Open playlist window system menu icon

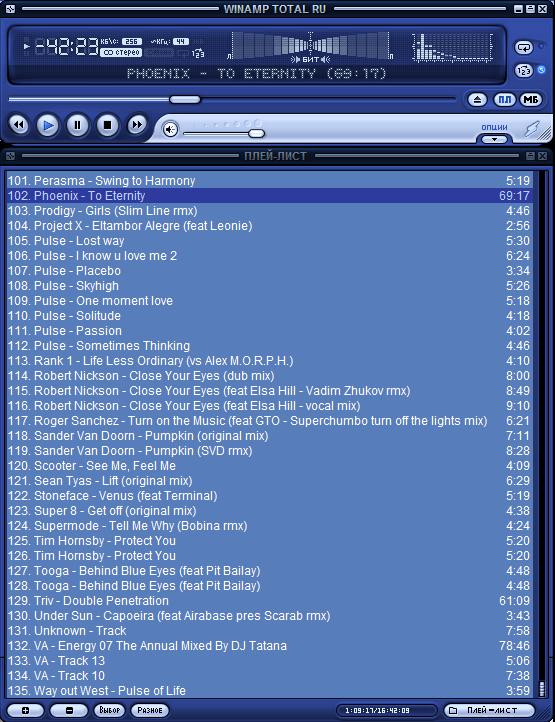coord(10,156)
